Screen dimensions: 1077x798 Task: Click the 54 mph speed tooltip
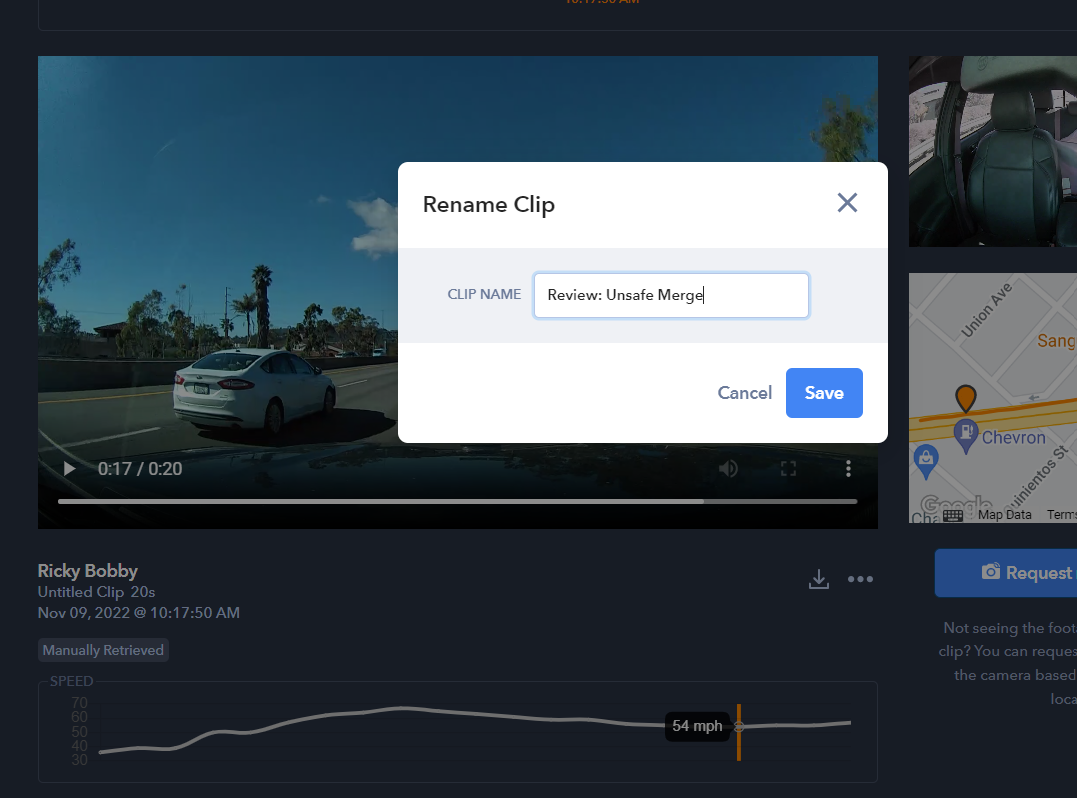click(x=697, y=726)
